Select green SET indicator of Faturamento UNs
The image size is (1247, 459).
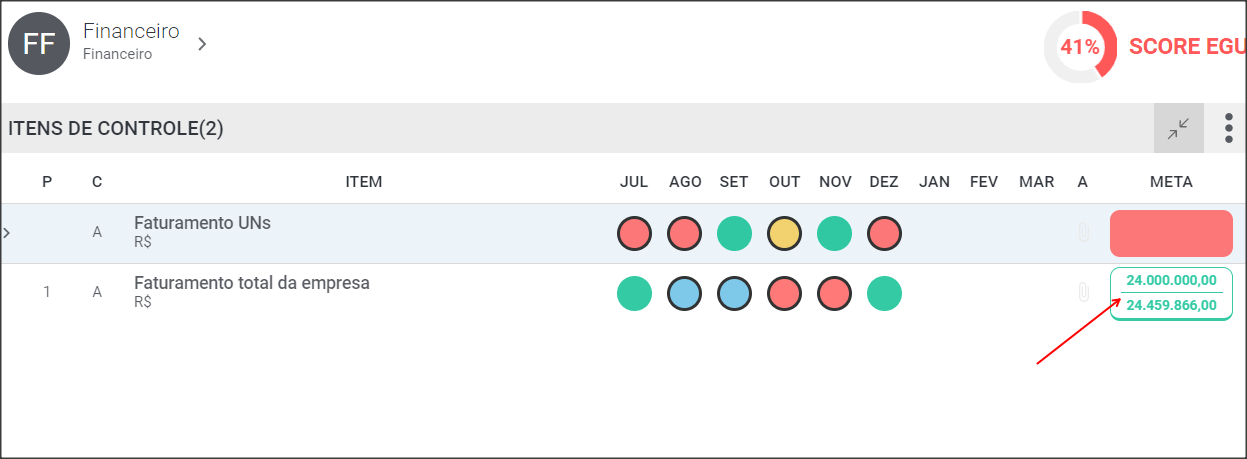point(734,233)
